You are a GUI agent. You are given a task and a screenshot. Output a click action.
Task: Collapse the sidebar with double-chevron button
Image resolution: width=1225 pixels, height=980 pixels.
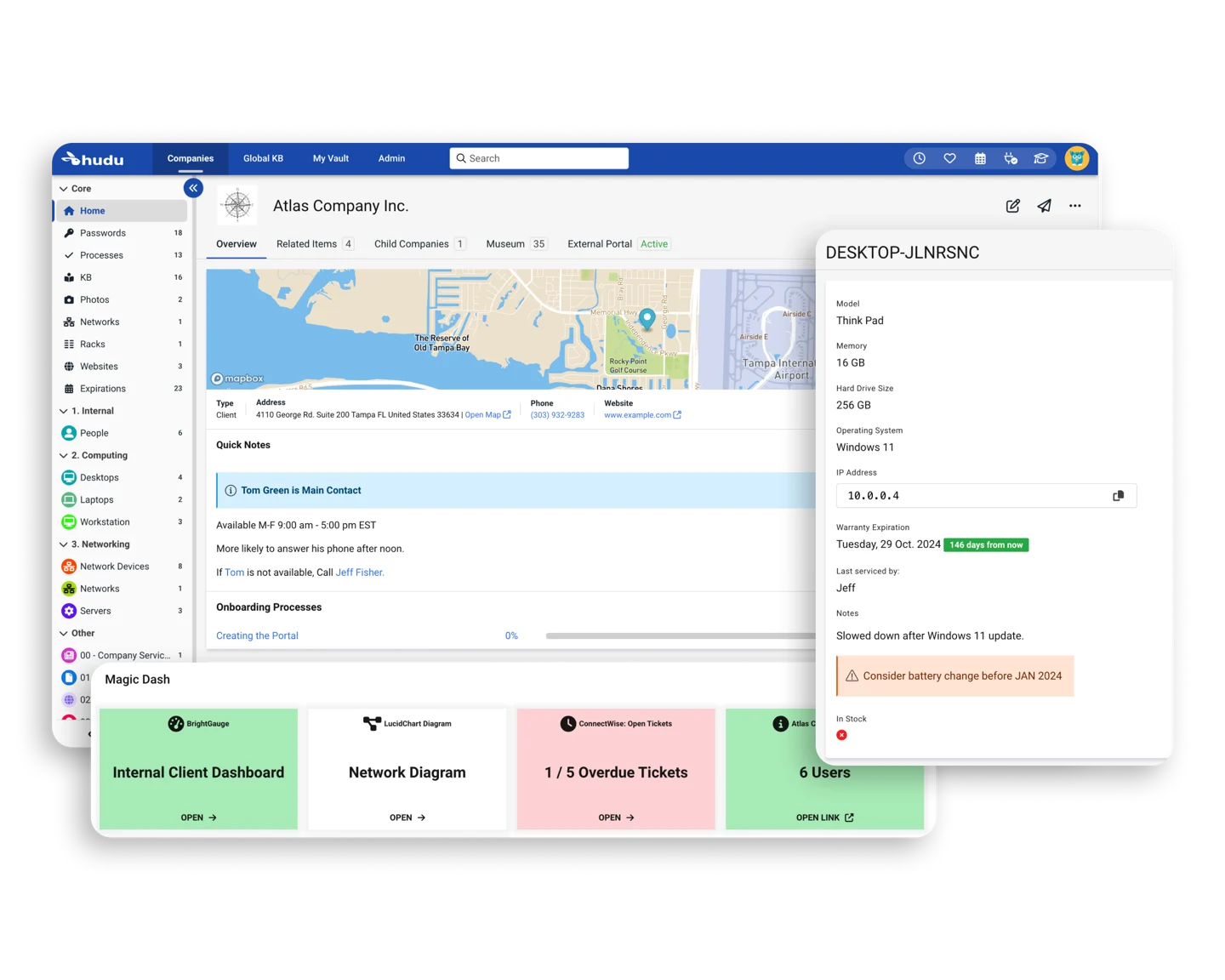click(193, 188)
